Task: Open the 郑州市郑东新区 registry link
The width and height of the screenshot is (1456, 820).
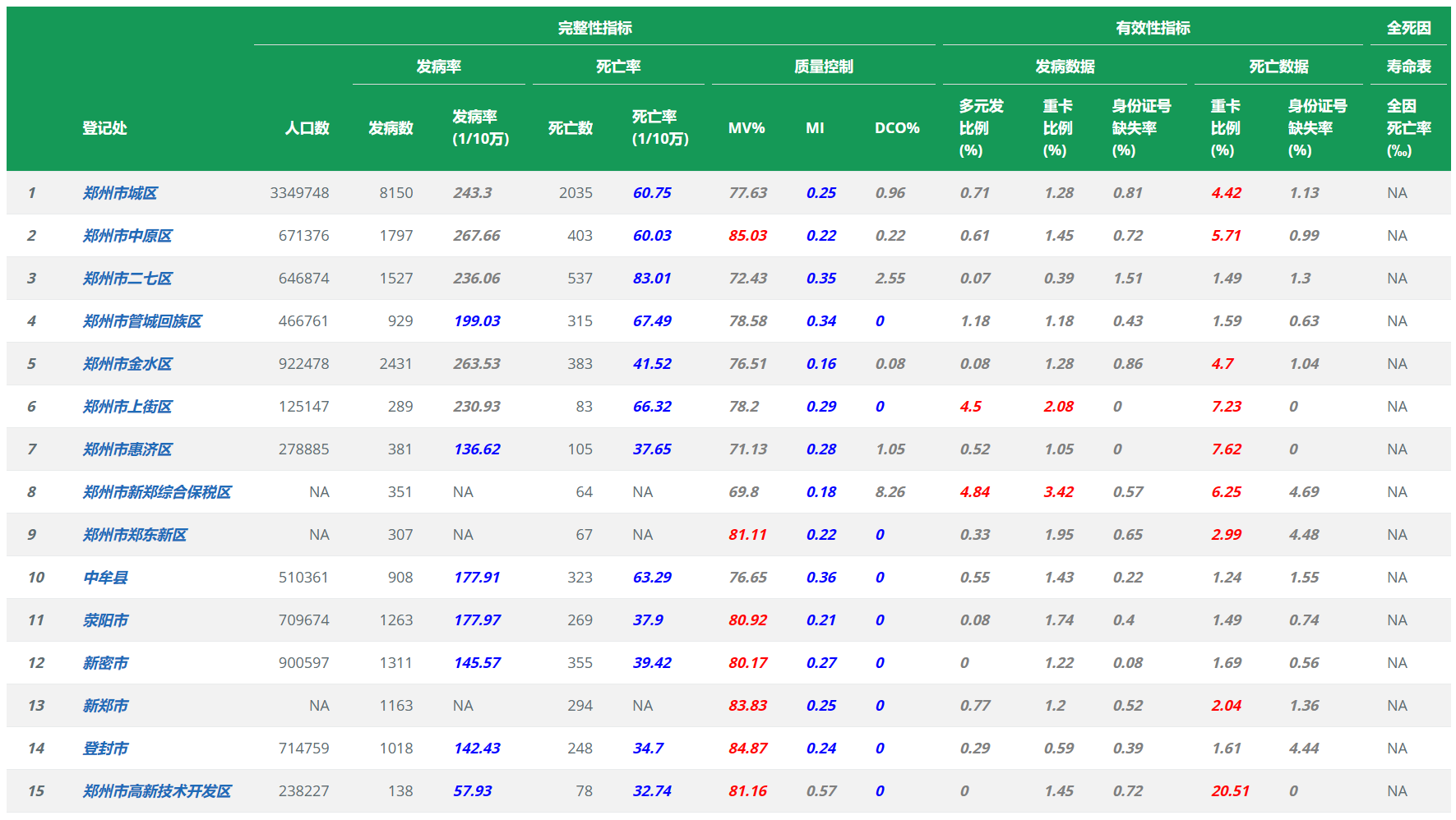Action: (135, 535)
